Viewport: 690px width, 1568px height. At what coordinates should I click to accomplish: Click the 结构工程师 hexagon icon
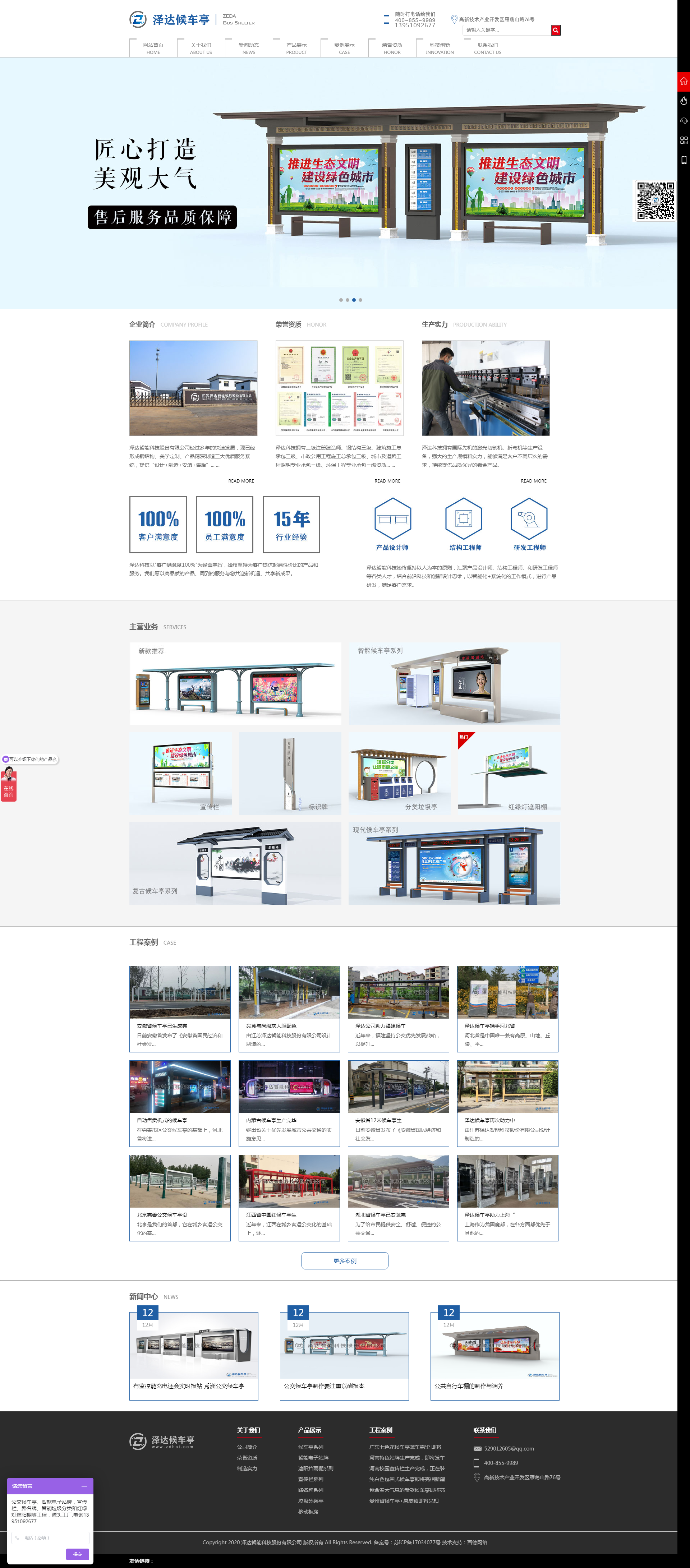click(464, 518)
